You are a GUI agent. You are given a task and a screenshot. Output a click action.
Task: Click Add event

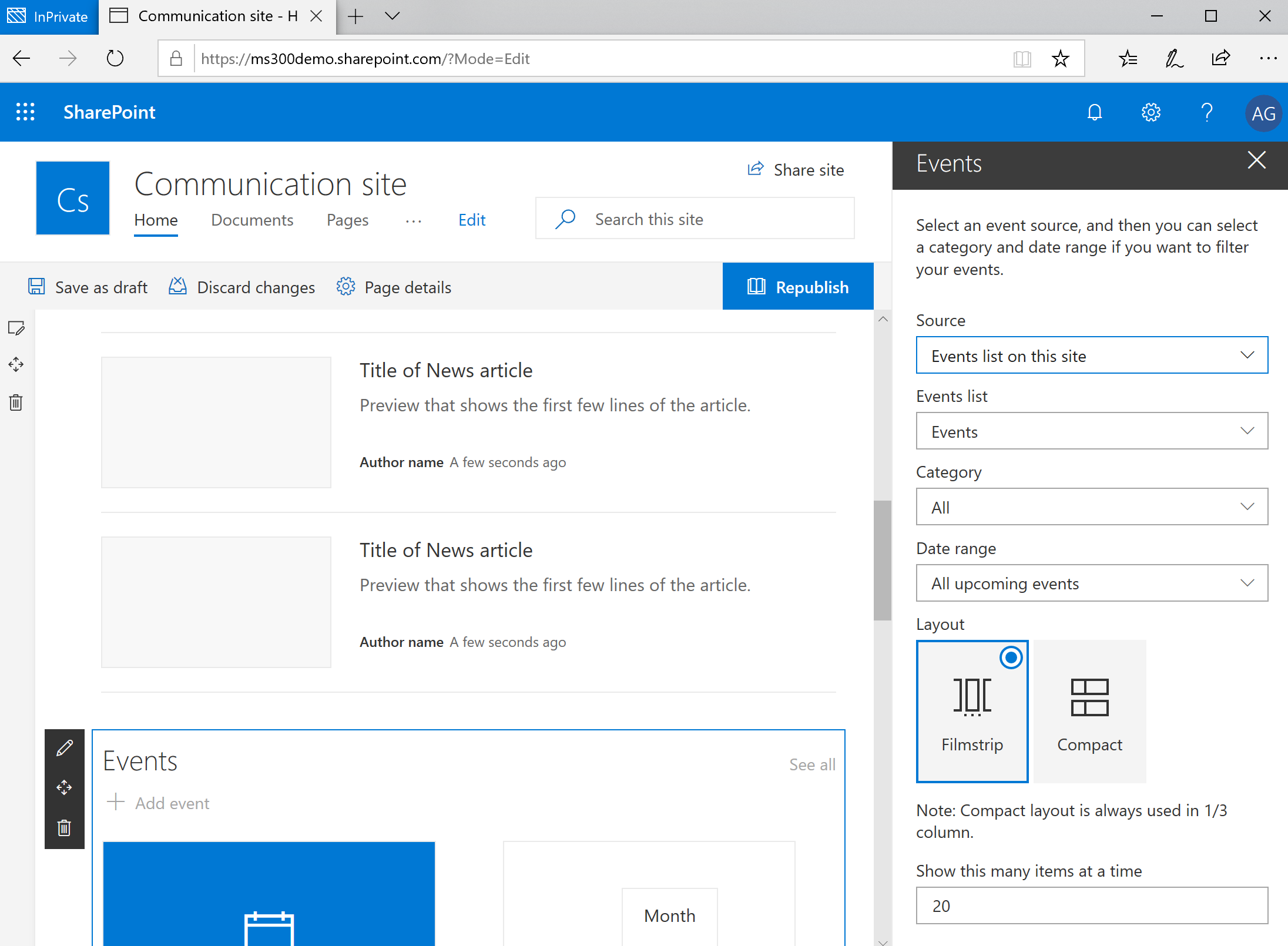pos(159,803)
